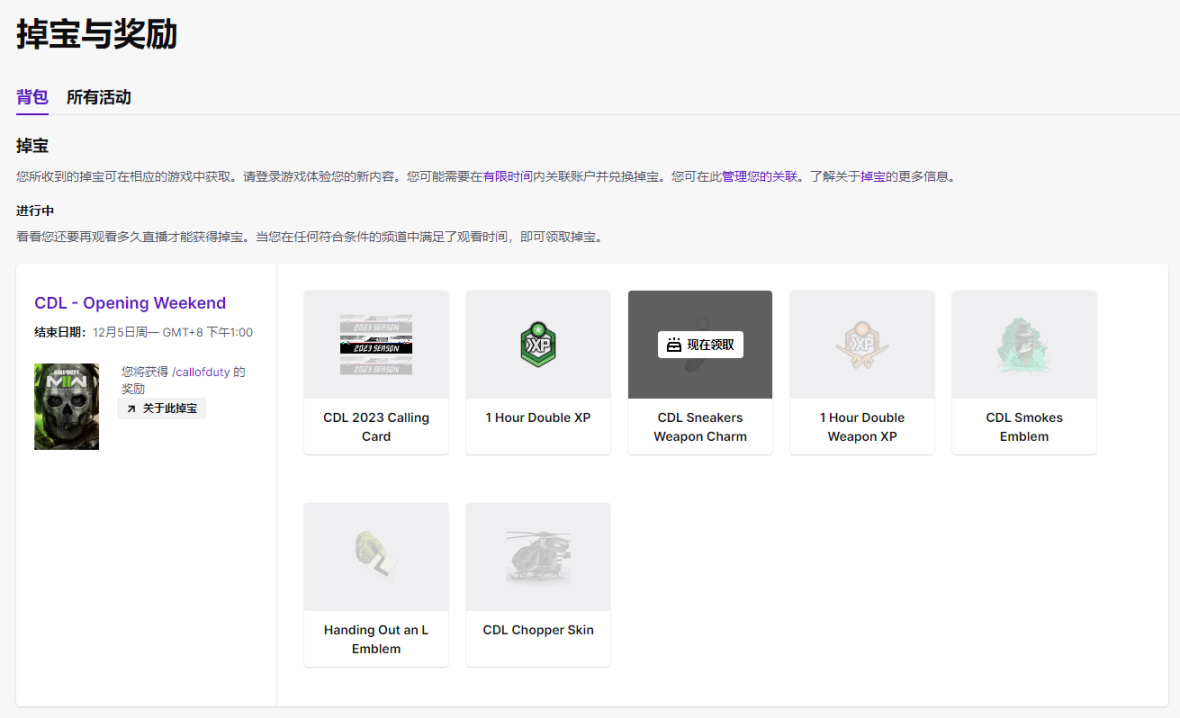Click the arrow icon beside 关于此掉宝

[131, 409]
